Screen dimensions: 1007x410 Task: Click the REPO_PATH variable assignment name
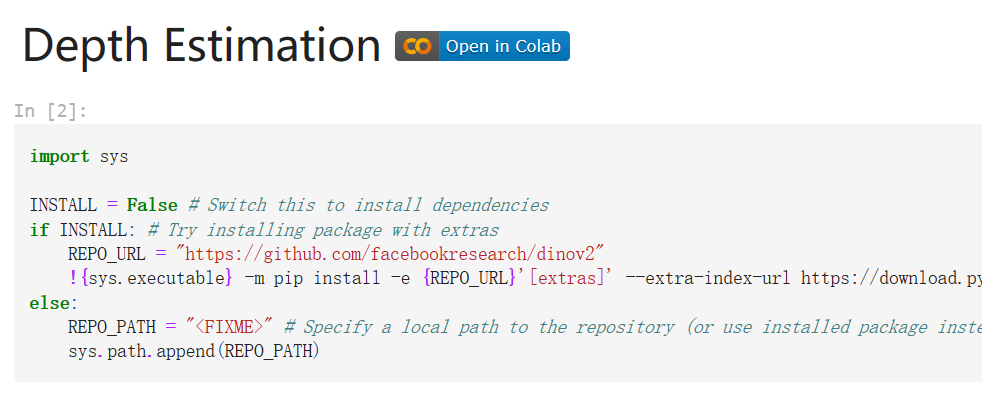coord(112,328)
